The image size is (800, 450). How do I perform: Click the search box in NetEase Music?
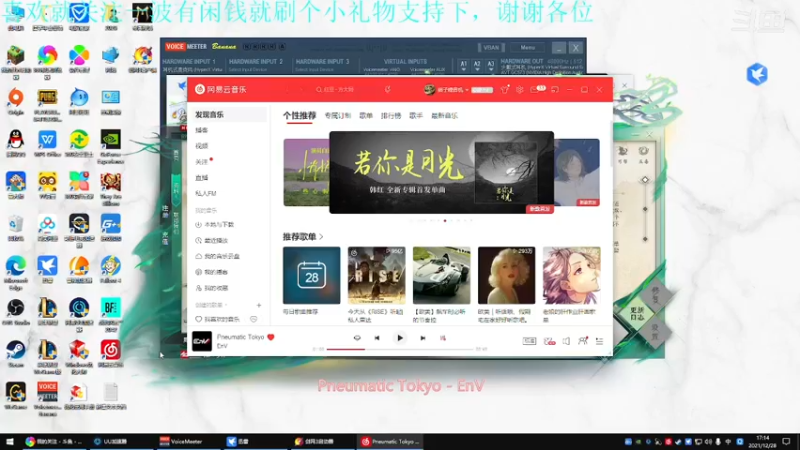tap(342, 89)
